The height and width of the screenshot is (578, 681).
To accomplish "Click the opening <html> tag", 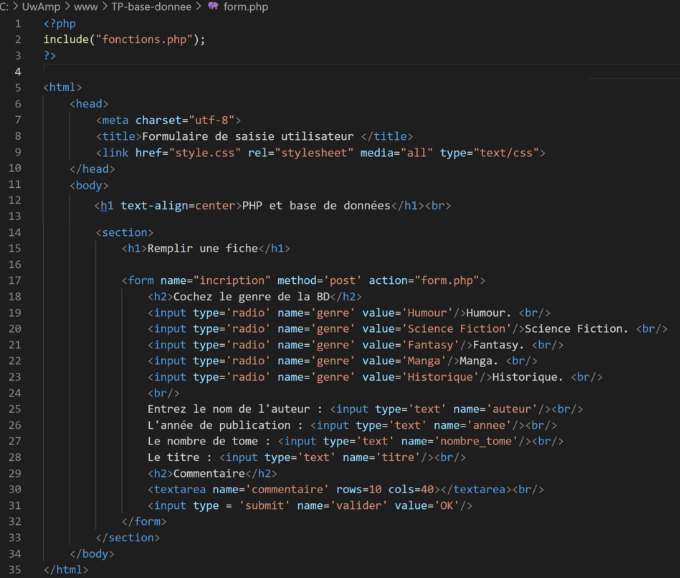I will (x=63, y=87).
